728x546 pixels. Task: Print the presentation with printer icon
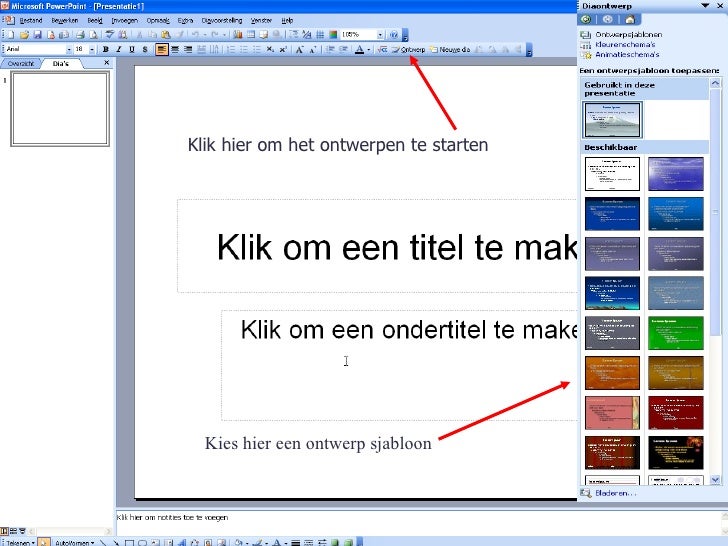80,35
